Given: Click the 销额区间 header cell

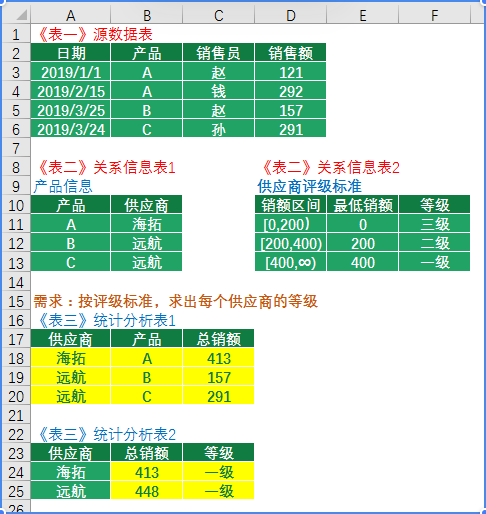Looking at the screenshot, I should point(290,205).
